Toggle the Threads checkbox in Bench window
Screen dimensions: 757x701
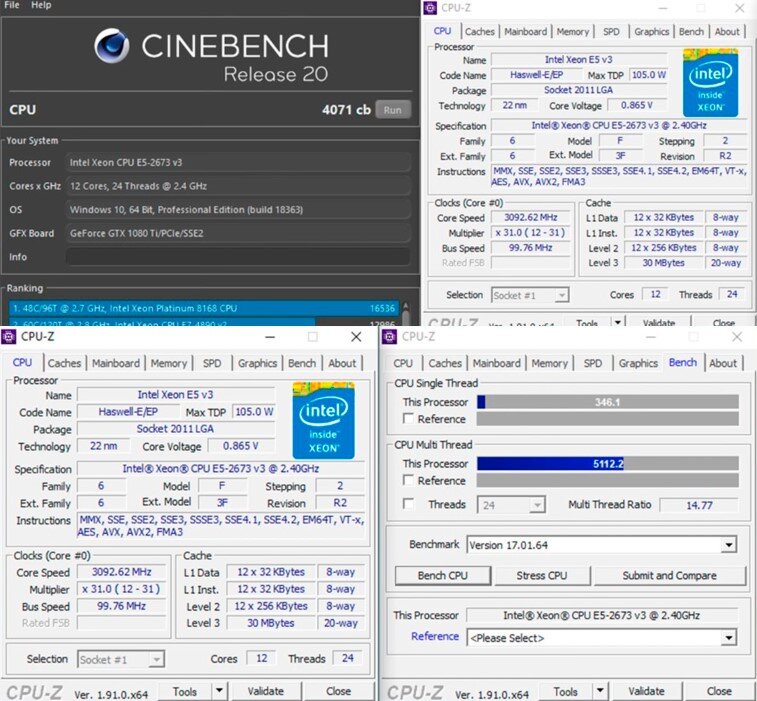408,504
